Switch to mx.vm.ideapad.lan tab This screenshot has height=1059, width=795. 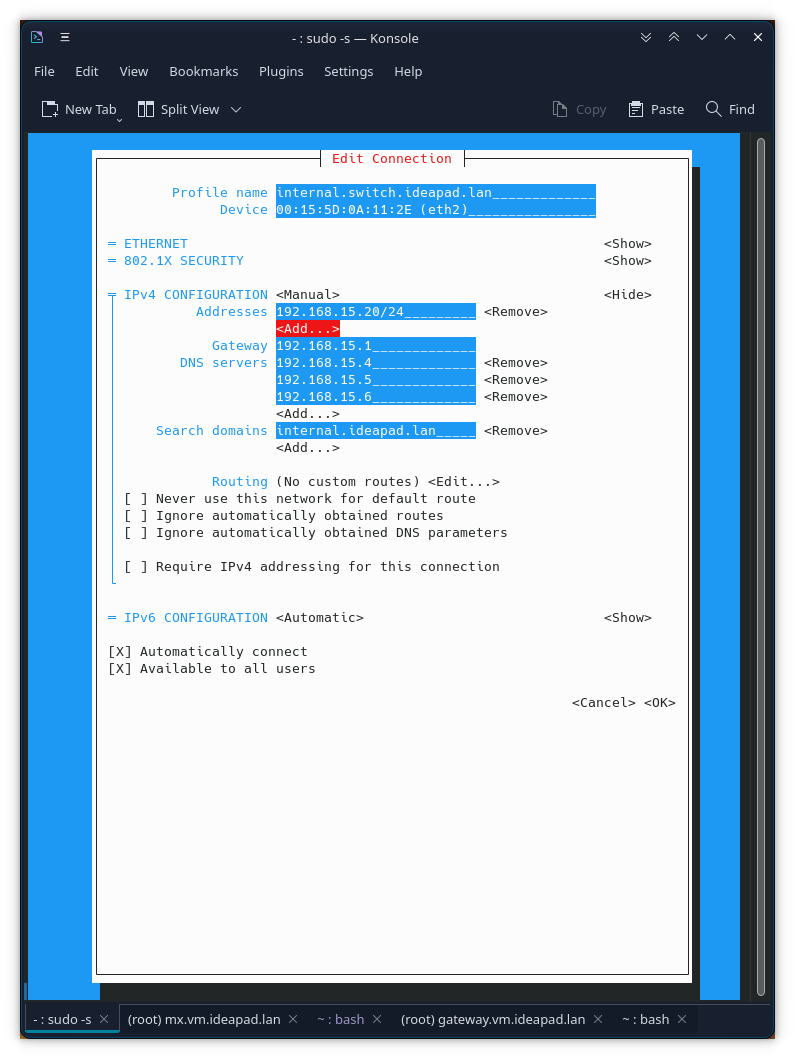pos(204,1019)
